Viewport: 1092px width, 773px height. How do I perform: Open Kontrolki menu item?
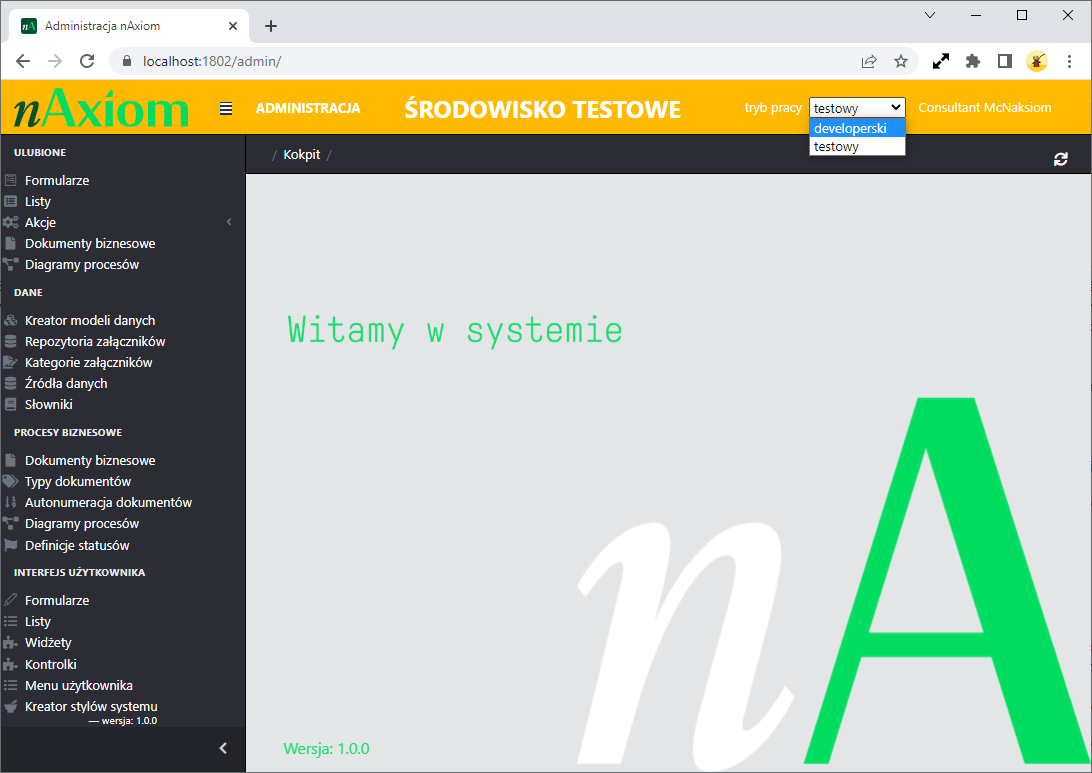[51, 664]
